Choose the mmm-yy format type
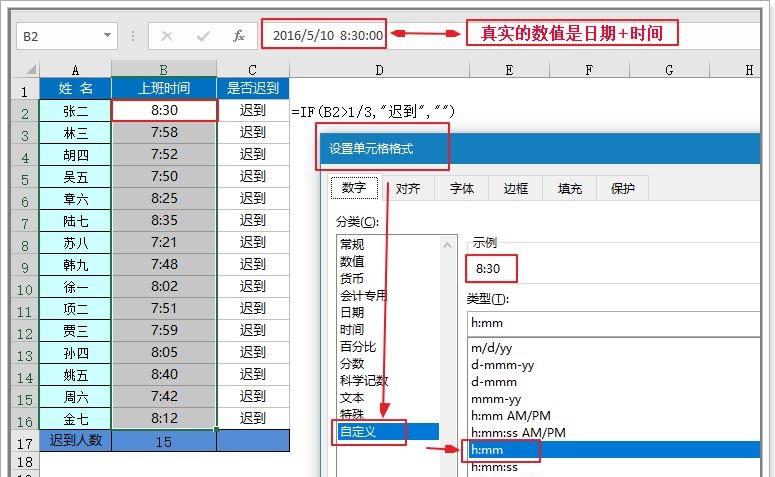The image size is (775, 477). [x=496, y=399]
